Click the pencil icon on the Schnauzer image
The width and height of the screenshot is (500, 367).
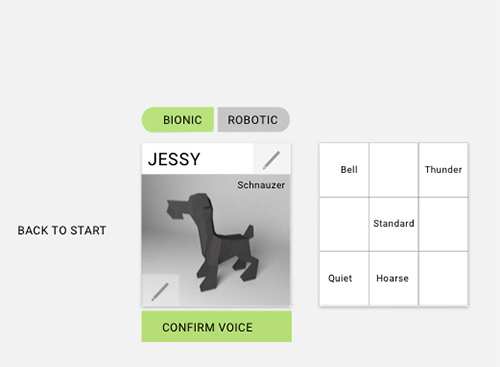(x=160, y=291)
